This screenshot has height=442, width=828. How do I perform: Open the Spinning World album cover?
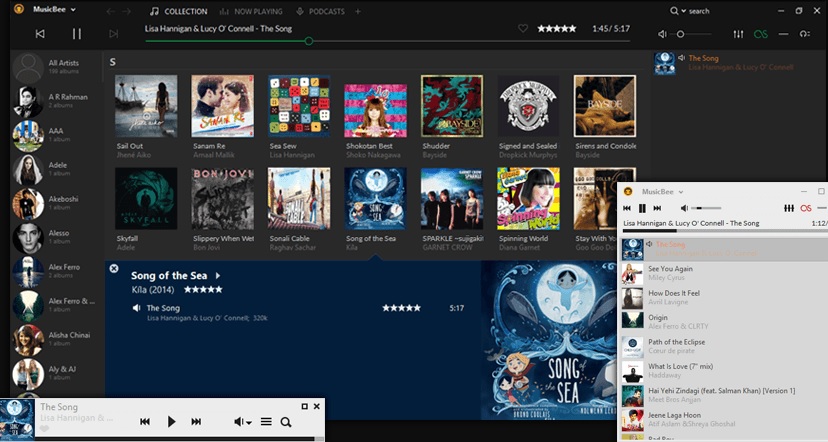point(528,199)
